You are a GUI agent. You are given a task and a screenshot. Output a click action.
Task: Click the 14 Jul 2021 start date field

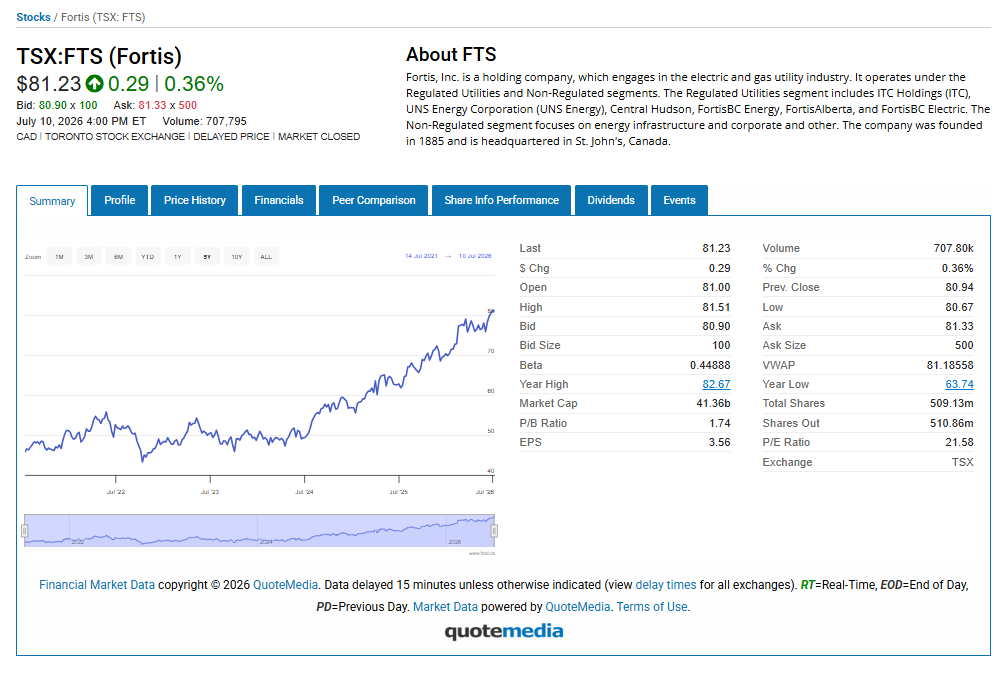(421, 256)
